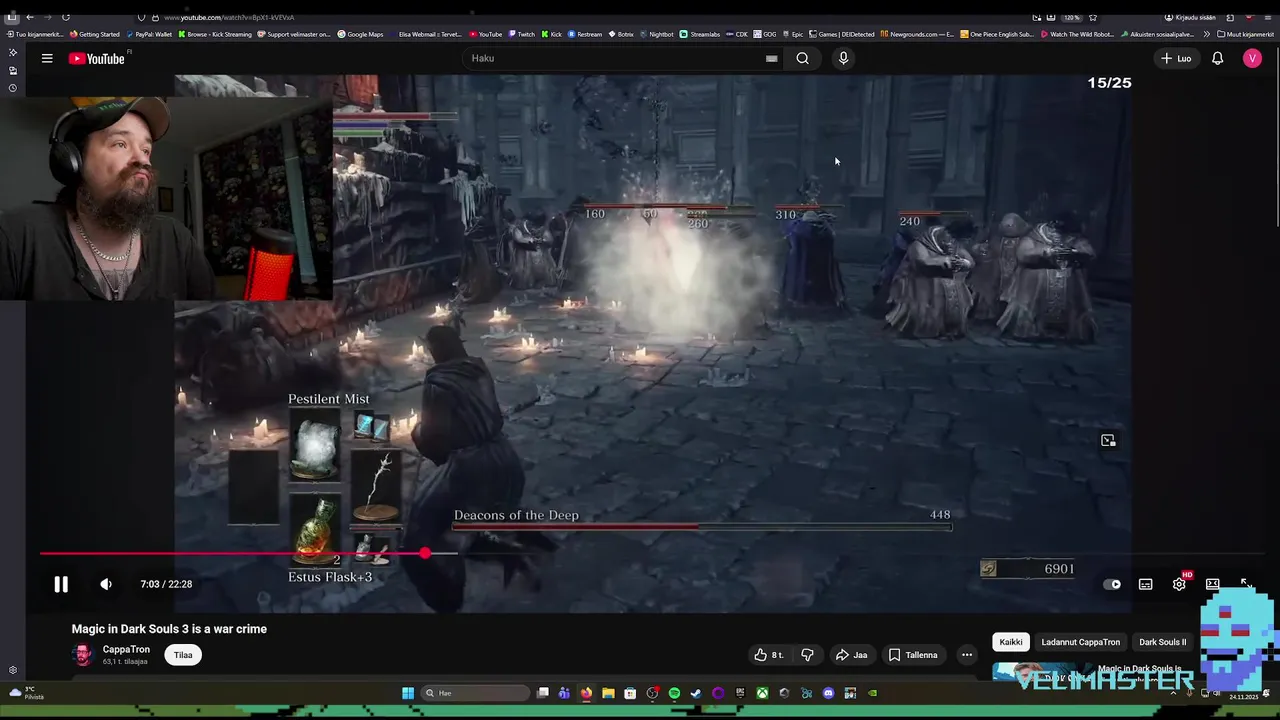The height and width of the screenshot is (720, 1280).
Task: Open Epic Games Launcher from taskbar
Action: pos(740,693)
